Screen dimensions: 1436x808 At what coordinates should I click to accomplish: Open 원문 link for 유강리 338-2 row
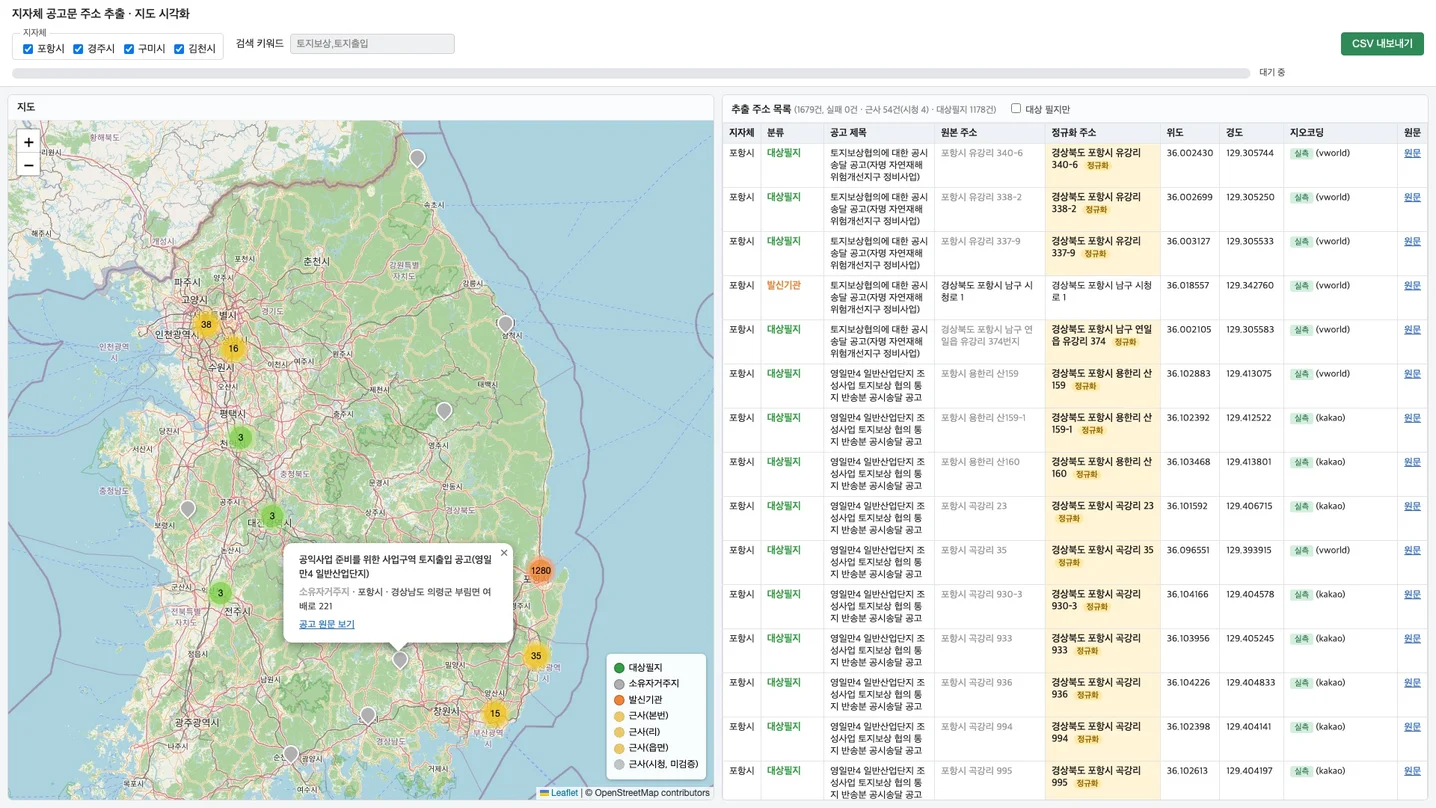click(1412, 197)
